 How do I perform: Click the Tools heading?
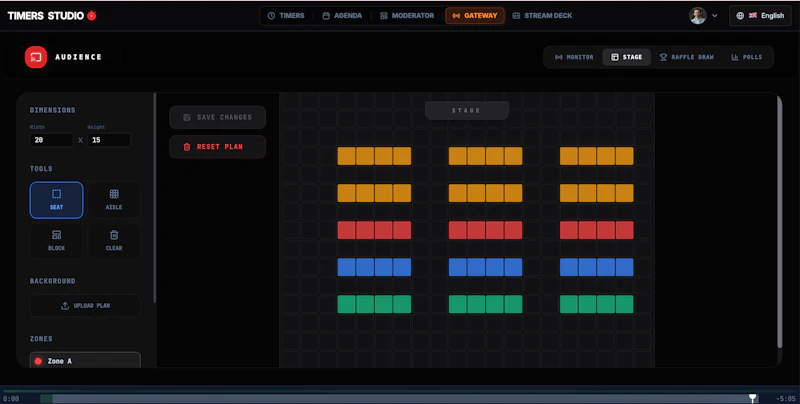[41, 169]
